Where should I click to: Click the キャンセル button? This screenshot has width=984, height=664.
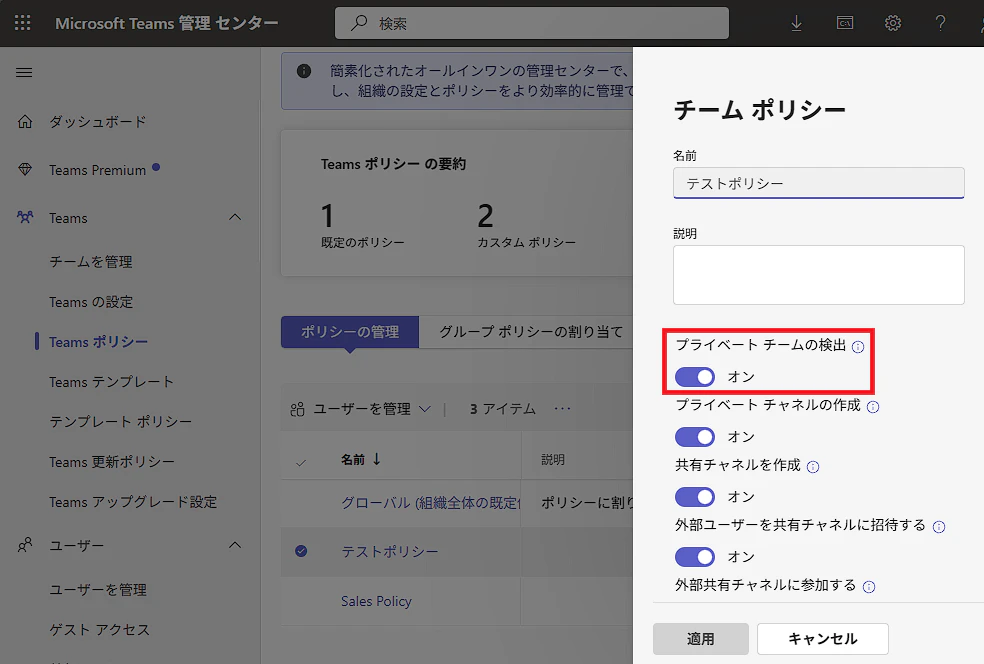[823, 639]
